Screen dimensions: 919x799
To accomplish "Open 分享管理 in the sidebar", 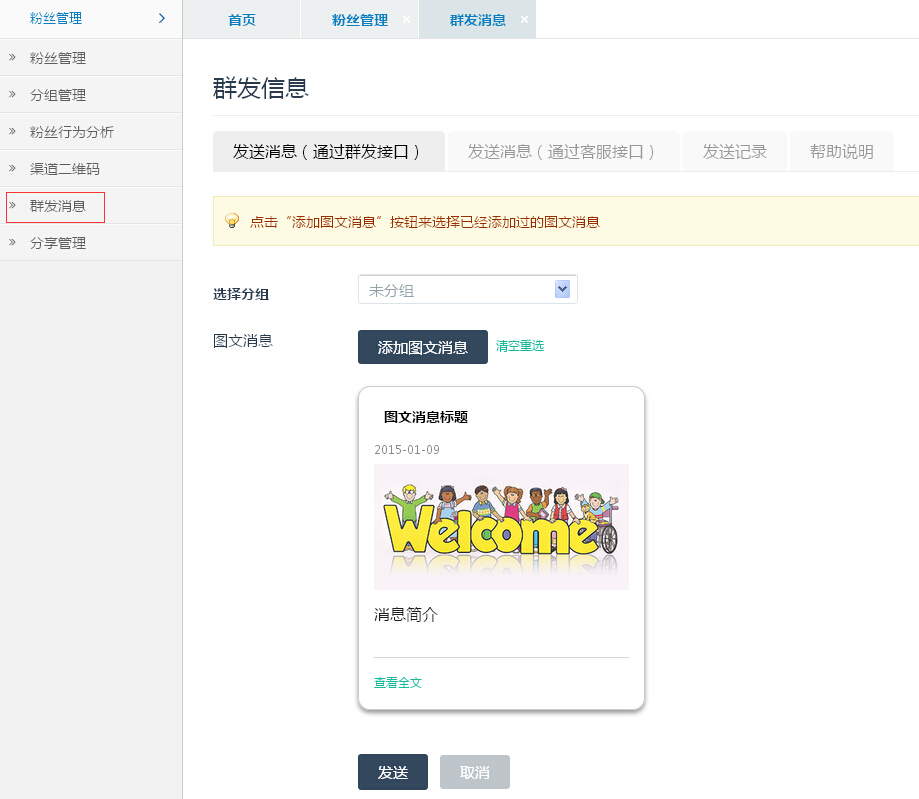I will 58,243.
